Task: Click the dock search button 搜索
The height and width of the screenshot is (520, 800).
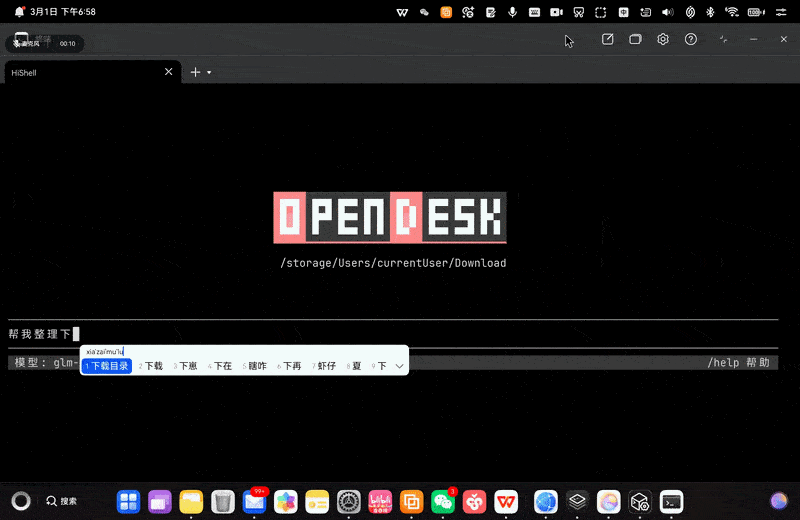Action: 61,501
